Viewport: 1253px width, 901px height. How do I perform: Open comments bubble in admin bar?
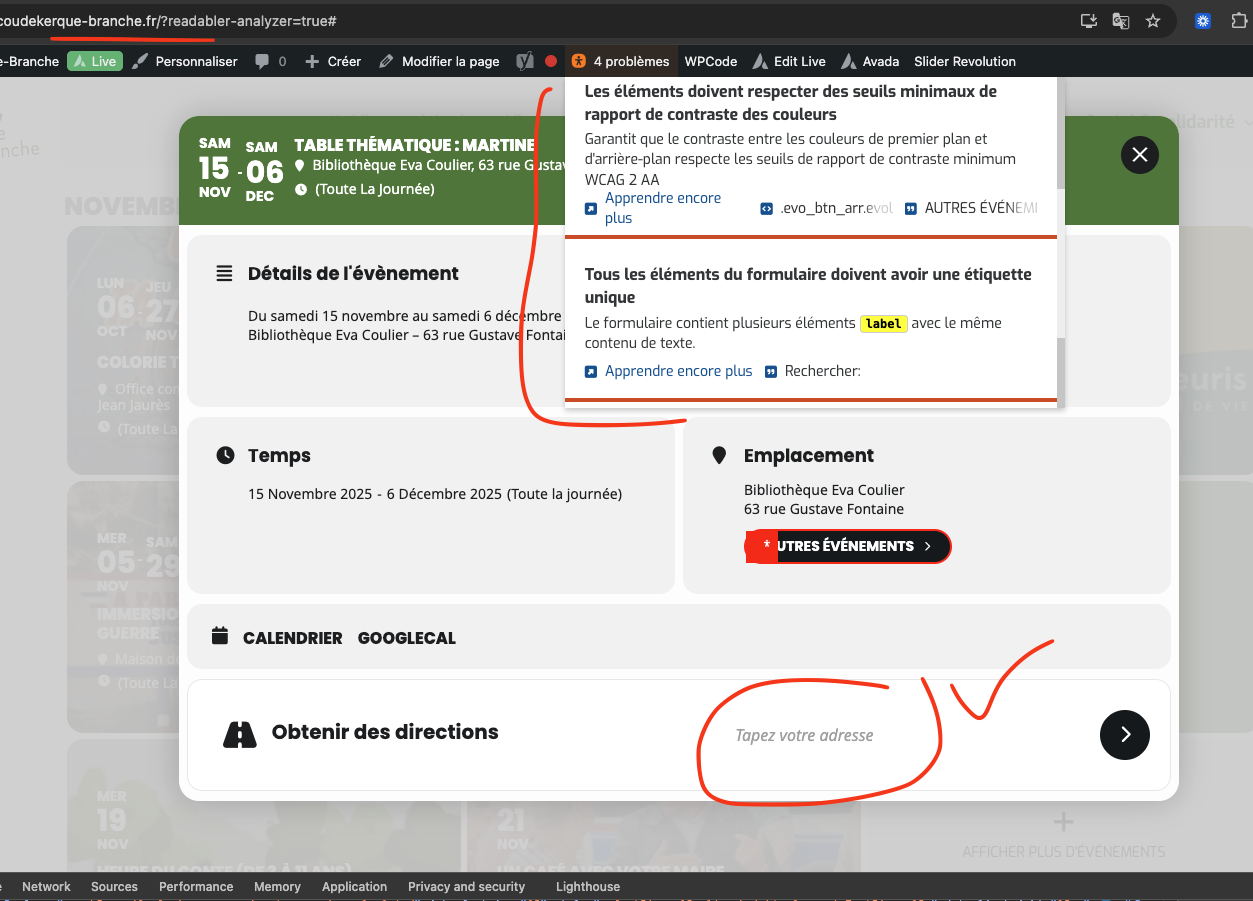click(269, 61)
